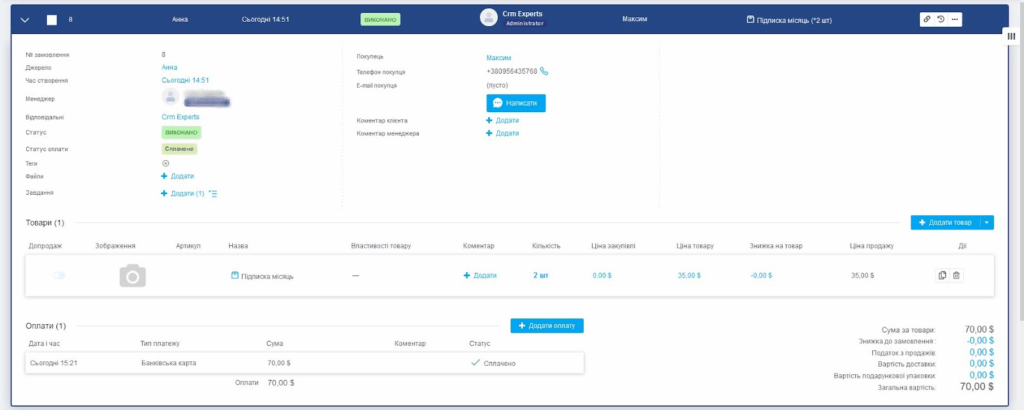Viewport: 1024px width, 410px height.
Task: Open column settings icon at right edge
Action: (x=1011, y=36)
